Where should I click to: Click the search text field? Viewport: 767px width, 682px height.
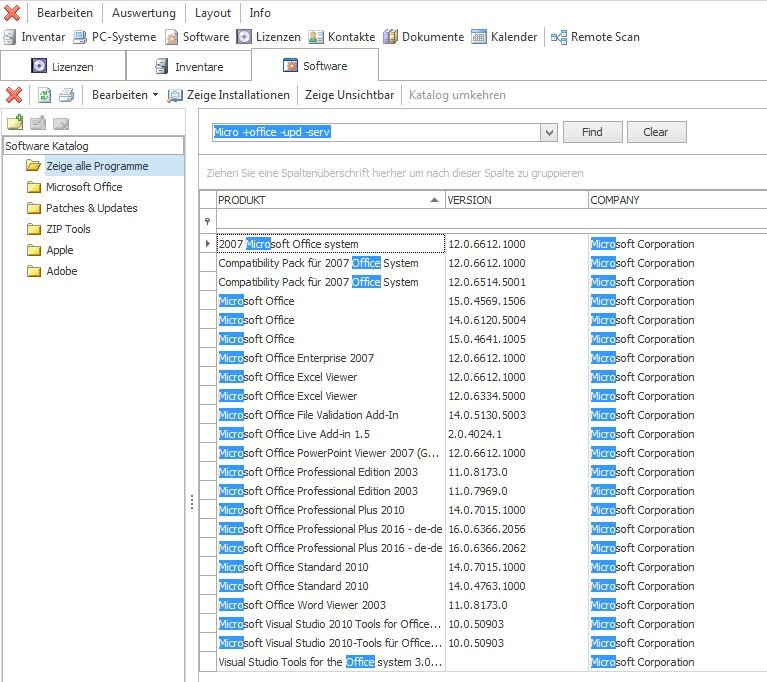point(377,132)
